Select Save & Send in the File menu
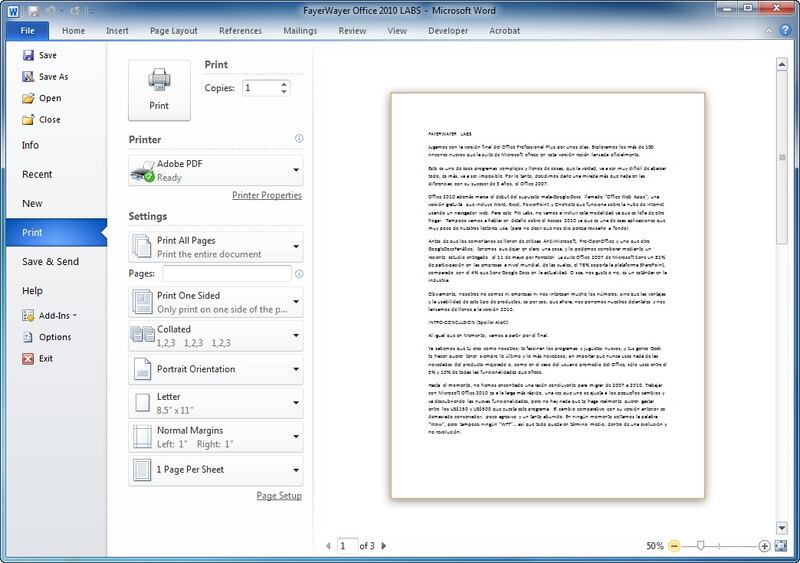The width and height of the screenshot is (800, 563). (50, 262)
